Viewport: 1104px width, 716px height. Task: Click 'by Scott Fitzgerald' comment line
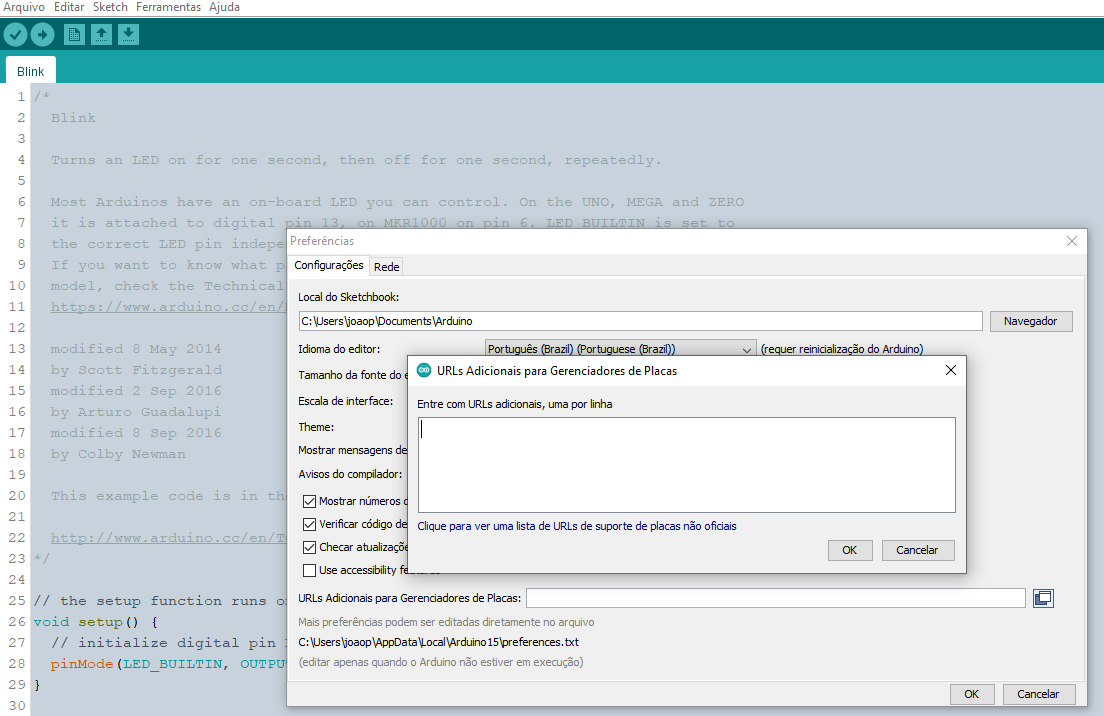(x=136, y=370)
